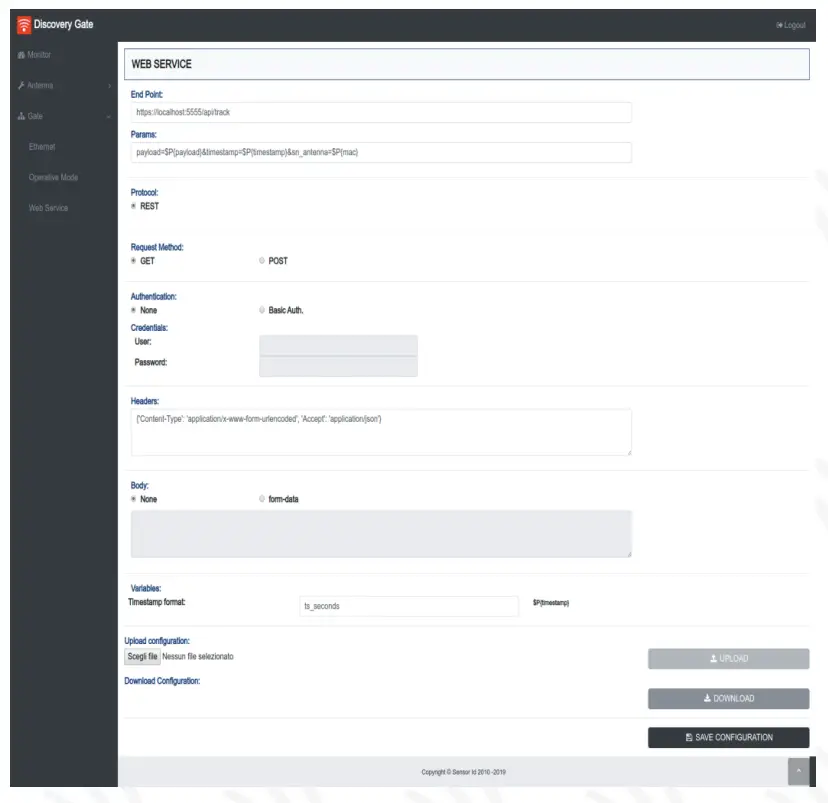Click the upload icon inside the UPLOAD button
Image resolution: width=828 pixels, height=803 pixels.
[713, 658]
